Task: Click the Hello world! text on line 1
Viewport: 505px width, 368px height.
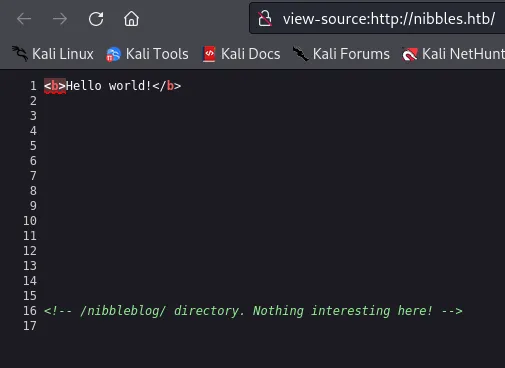Action: [109, 86]
